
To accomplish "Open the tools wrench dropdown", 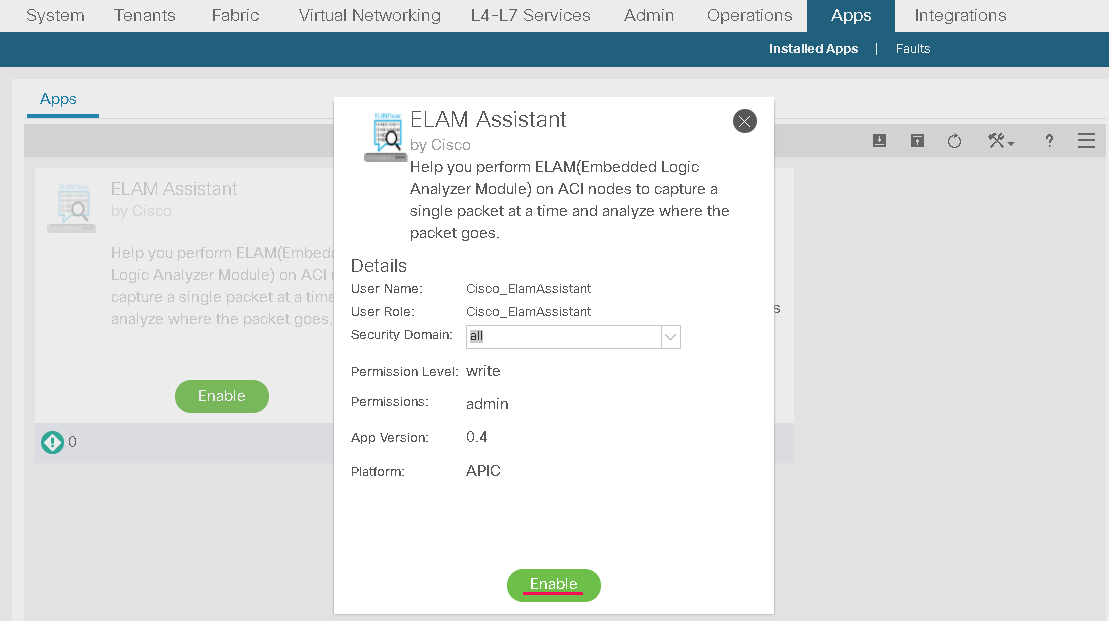I will click(x=1000, y=141).
